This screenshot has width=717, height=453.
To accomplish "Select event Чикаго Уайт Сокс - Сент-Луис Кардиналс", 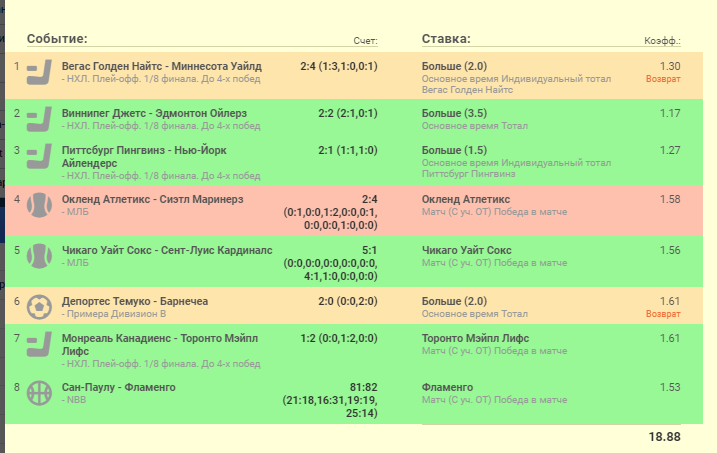I will pos(167,250).
